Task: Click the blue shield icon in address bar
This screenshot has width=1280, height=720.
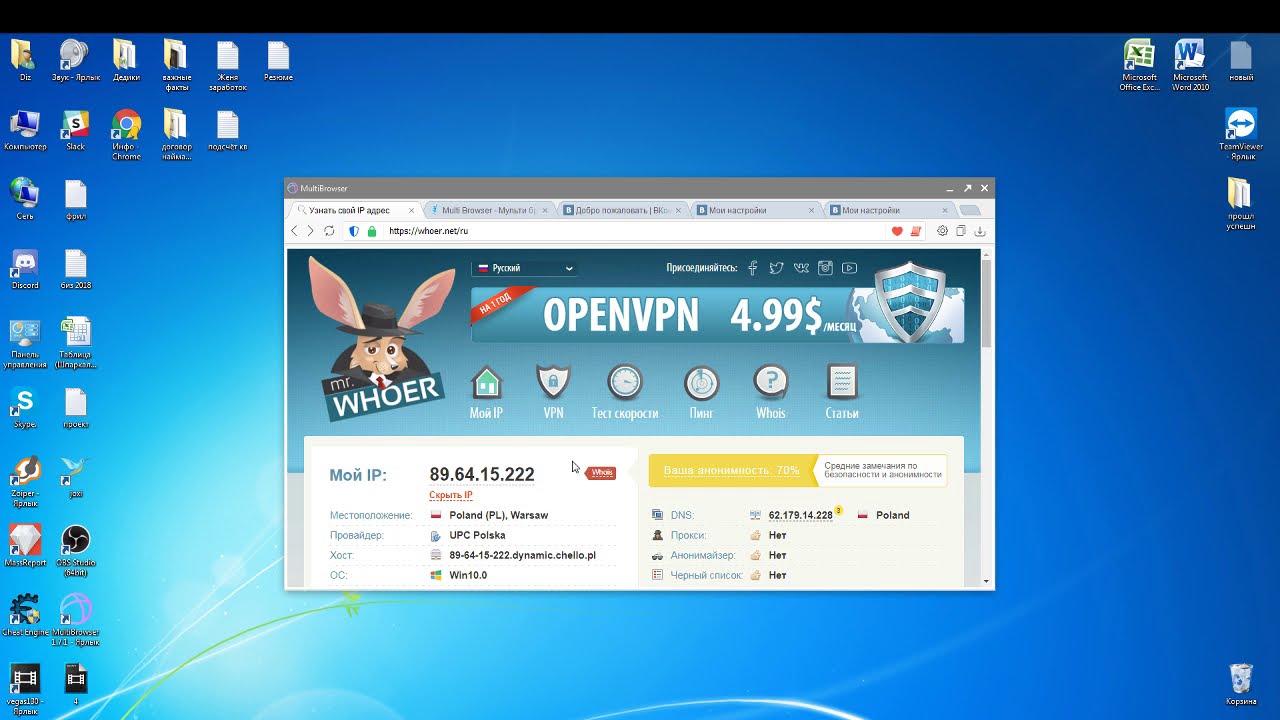Action: [x=353, y=231]
